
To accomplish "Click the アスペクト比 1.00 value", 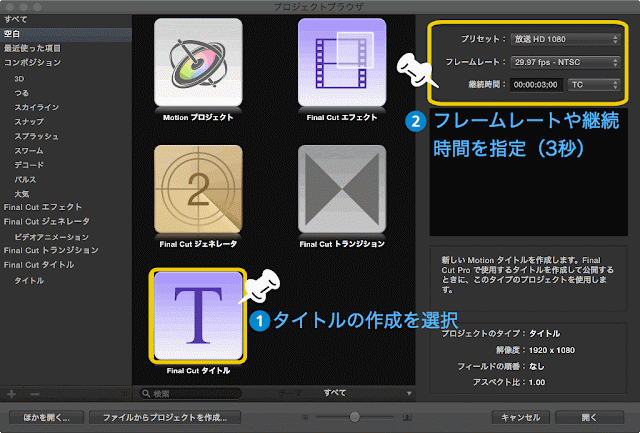I will tap(537, 382).
